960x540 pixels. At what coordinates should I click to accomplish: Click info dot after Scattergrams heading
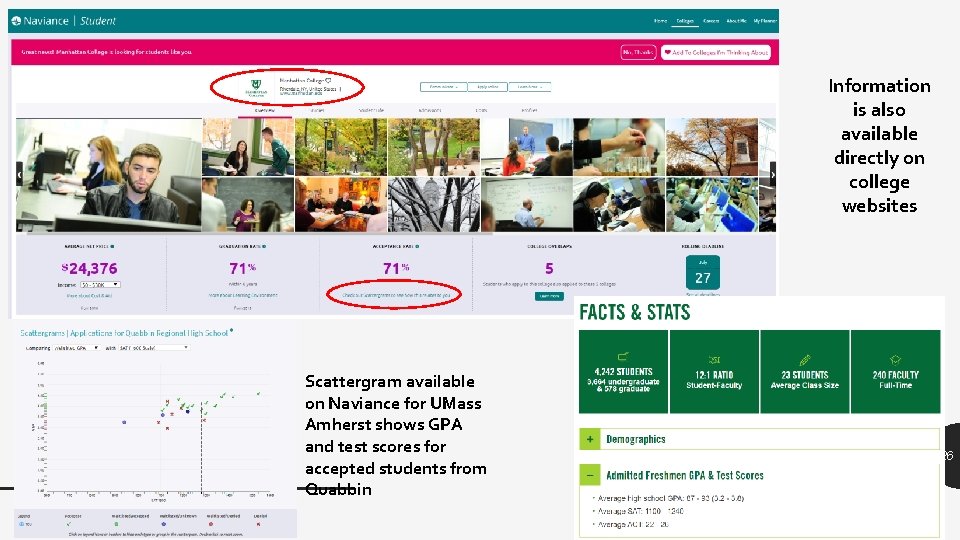(x=231, y=331)
